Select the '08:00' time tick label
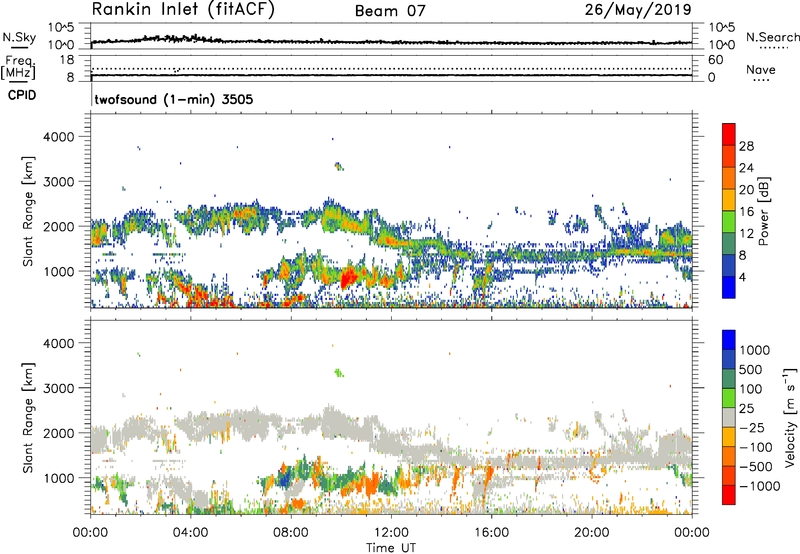 pos(291,533)
